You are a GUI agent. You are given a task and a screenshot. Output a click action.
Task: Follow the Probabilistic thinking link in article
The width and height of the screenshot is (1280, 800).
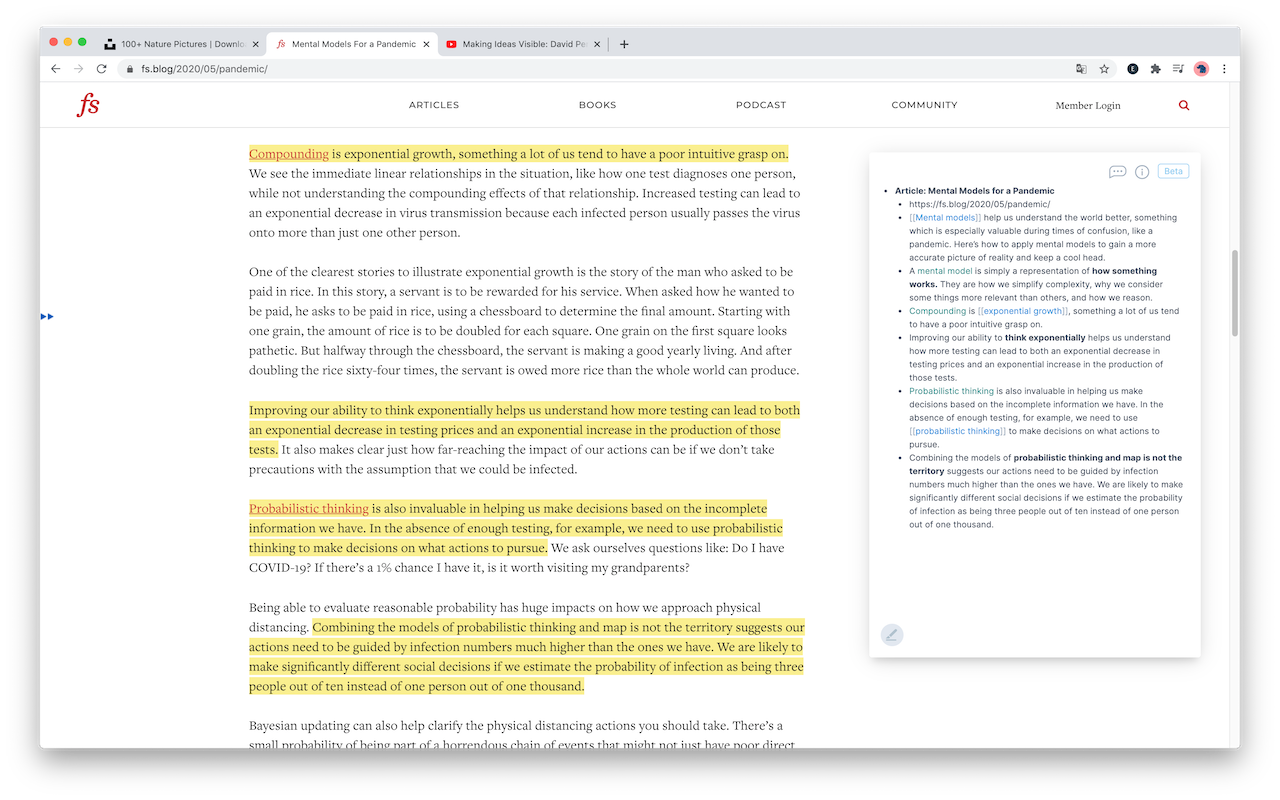click(x=309, y=509)
